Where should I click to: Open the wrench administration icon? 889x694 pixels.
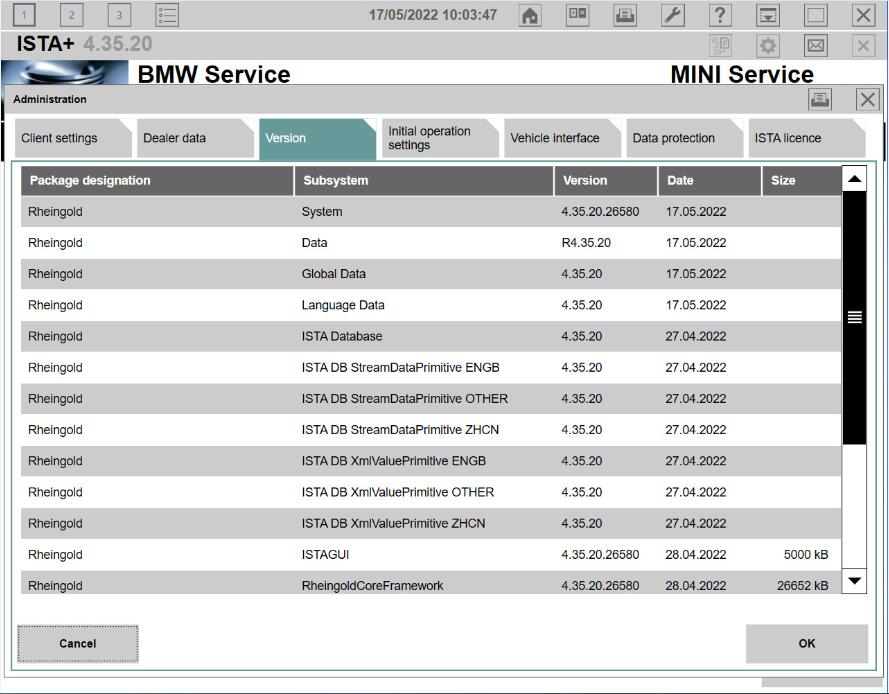click(x=673, y=15)
